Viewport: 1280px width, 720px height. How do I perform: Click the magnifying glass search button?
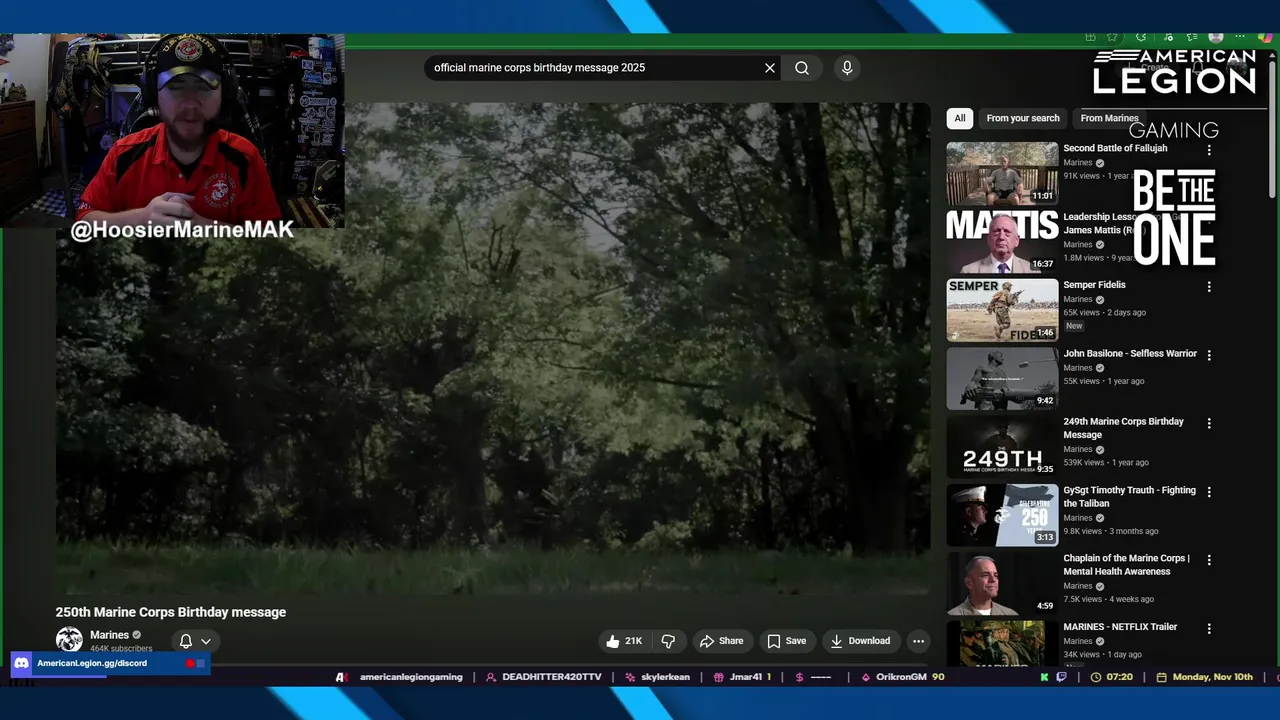pos(802,68)
